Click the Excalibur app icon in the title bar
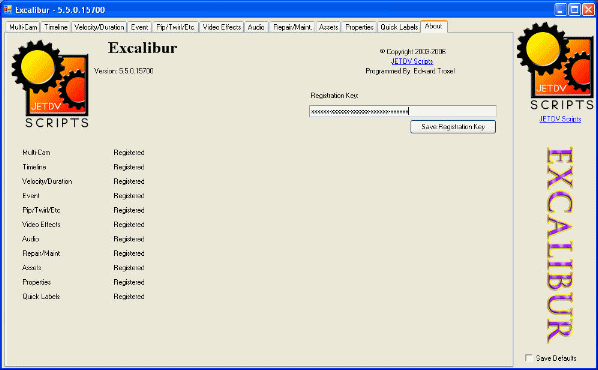This screenshot has width=598, height=370. (8, 9)
